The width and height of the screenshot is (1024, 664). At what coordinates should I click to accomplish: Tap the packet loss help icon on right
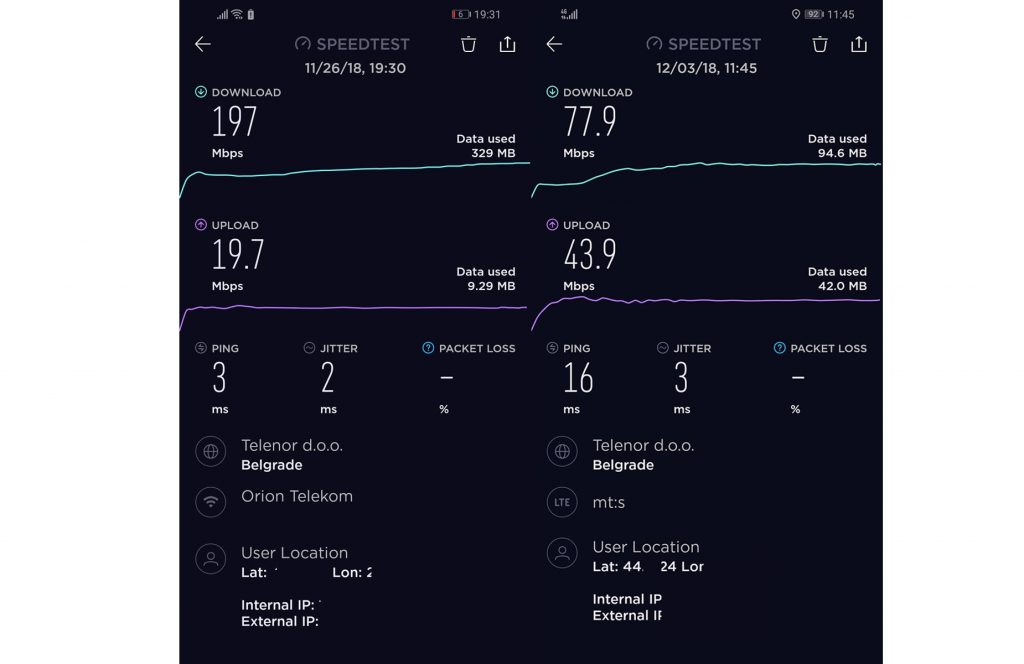[x=780, y=348]
